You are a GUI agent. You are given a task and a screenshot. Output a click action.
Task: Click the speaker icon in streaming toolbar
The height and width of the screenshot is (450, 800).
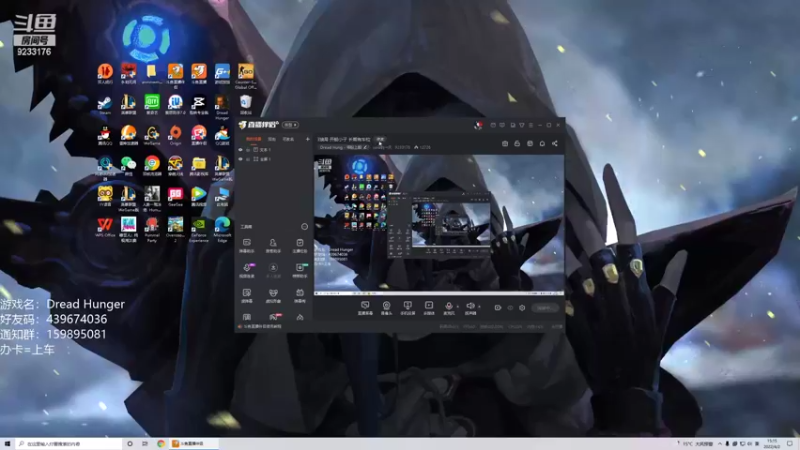tap(470, 307)
